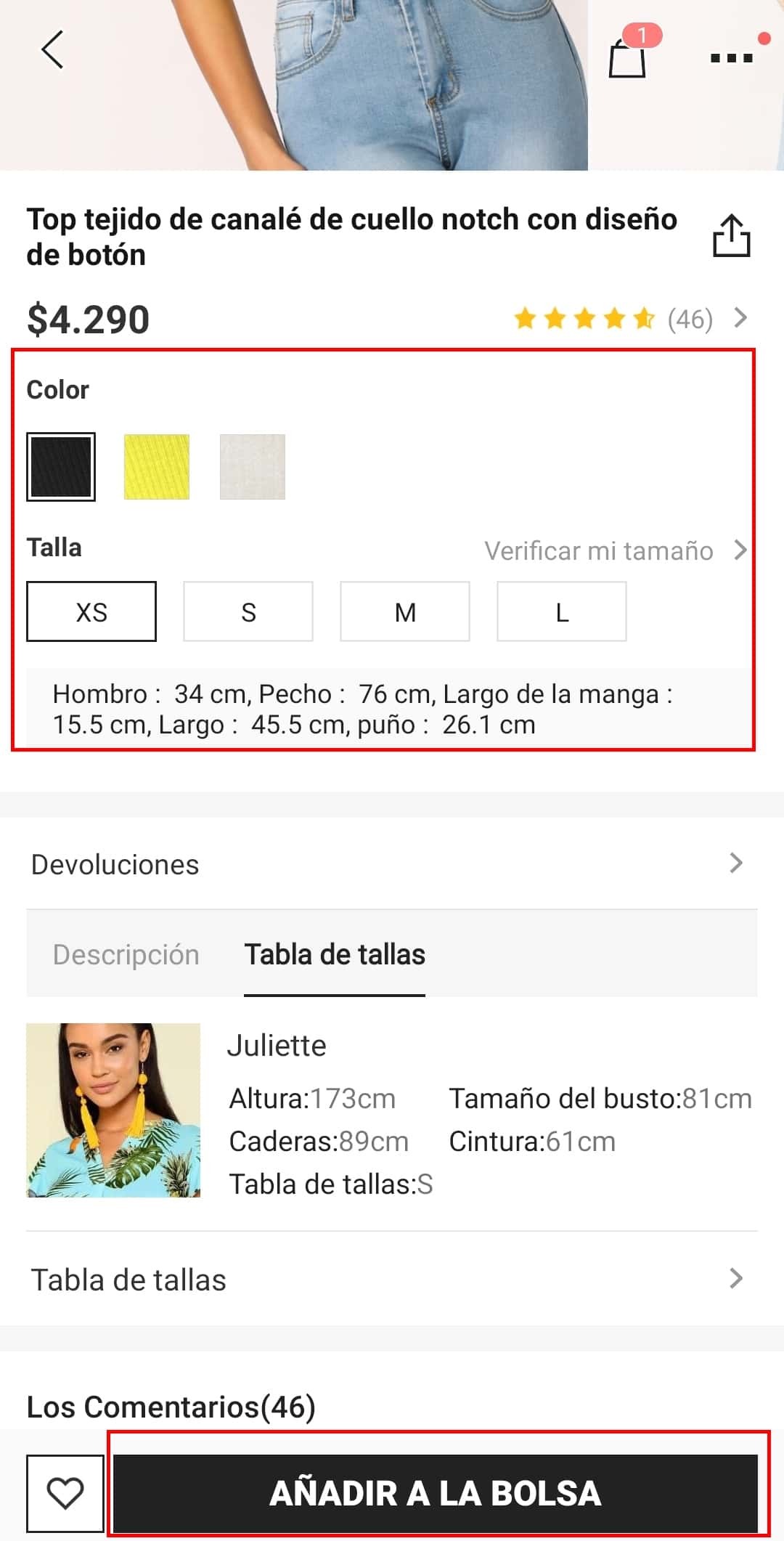784x1541 pixels.
Task: Open the three-dots more menu
Action: (731, 57)
